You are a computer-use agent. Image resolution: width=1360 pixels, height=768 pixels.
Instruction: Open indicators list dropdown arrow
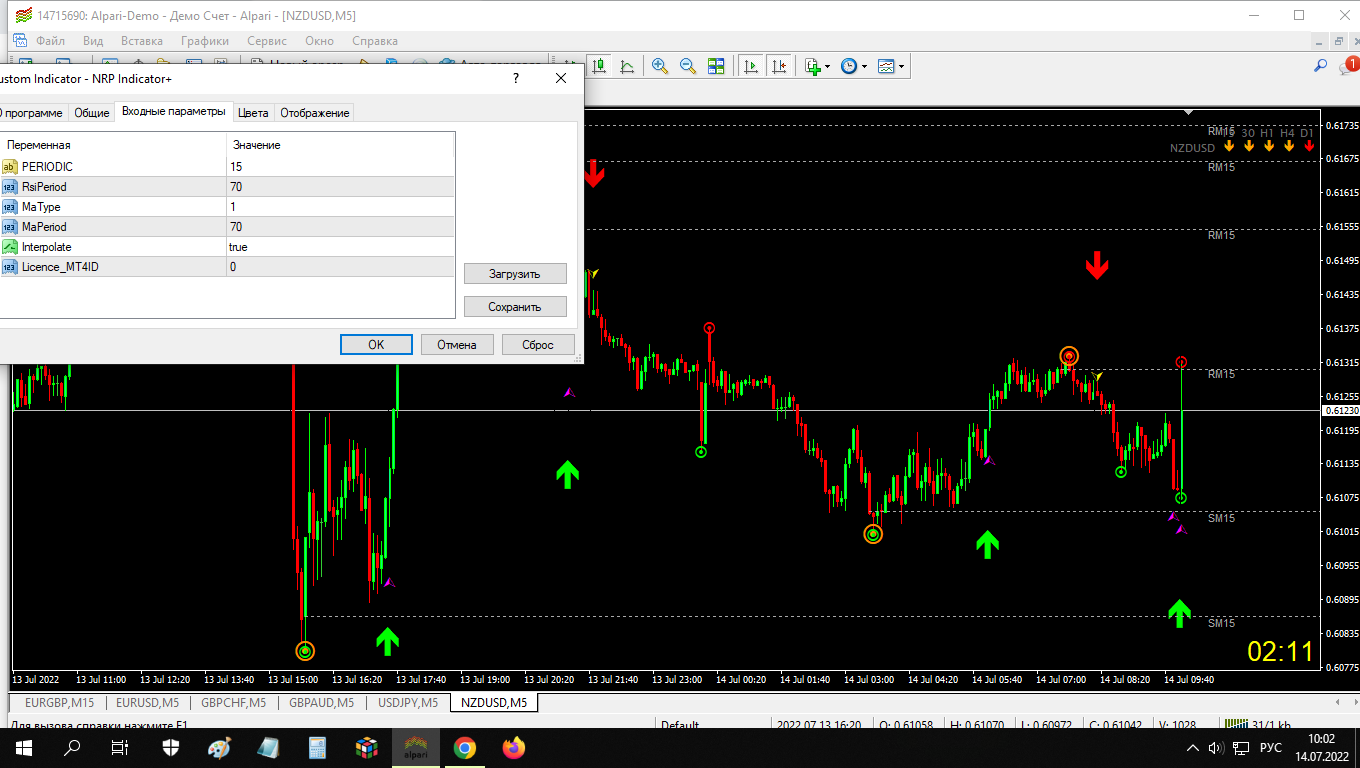click(x=828, y=67)
